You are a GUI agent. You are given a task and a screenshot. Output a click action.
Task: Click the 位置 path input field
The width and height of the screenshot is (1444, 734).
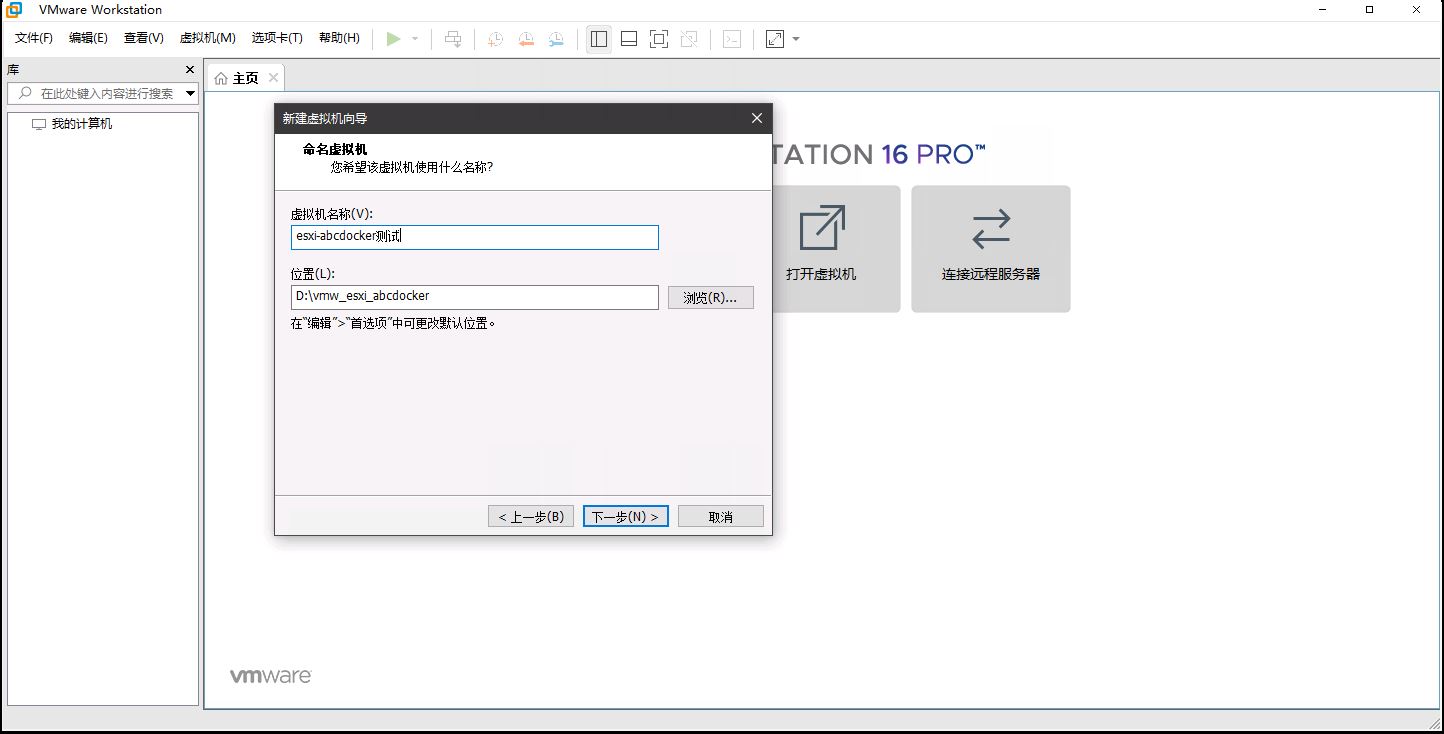[x=474, y=297]
